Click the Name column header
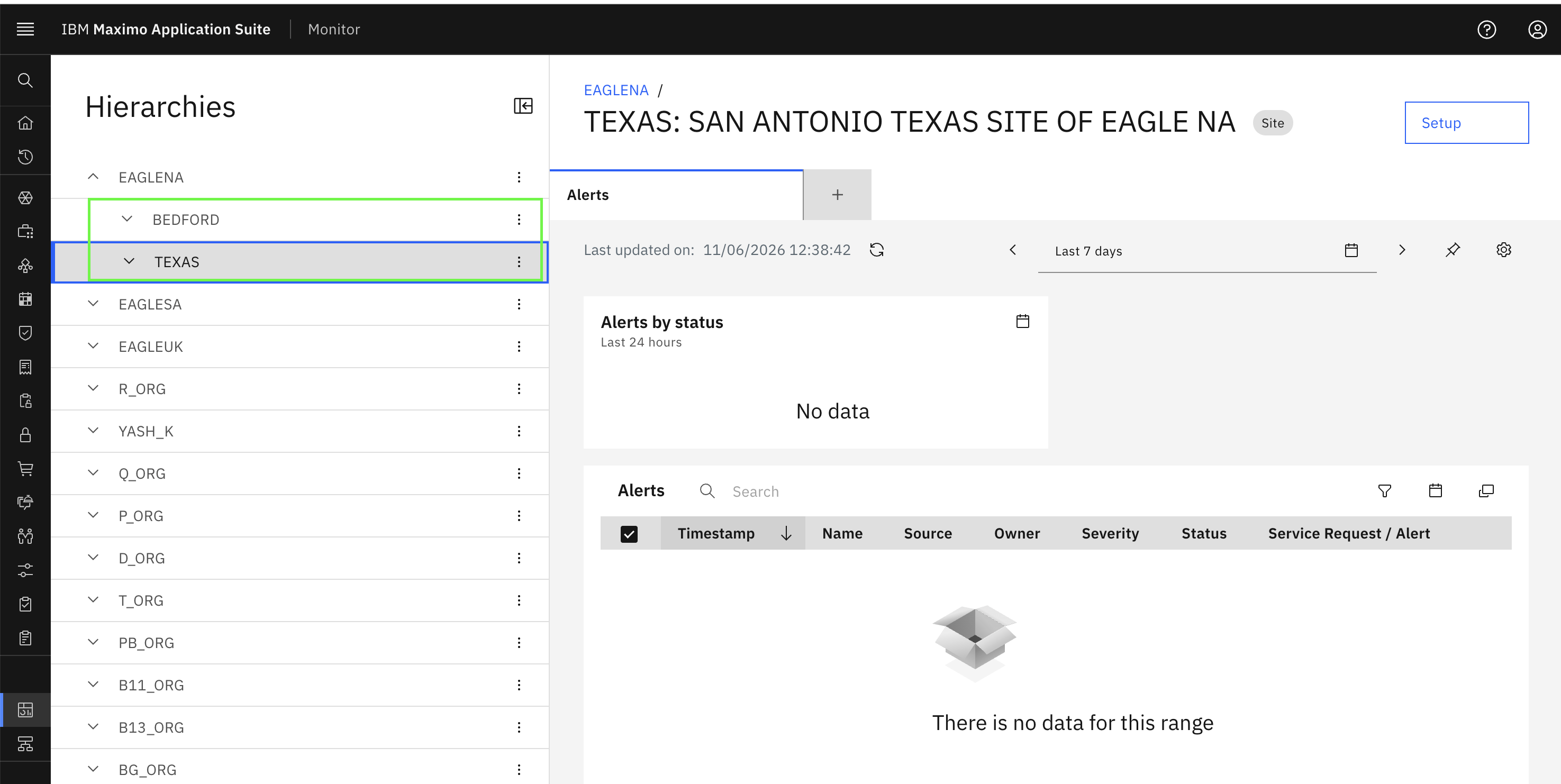The height and width of the screenshot is (784, 1561). [842, 534]
